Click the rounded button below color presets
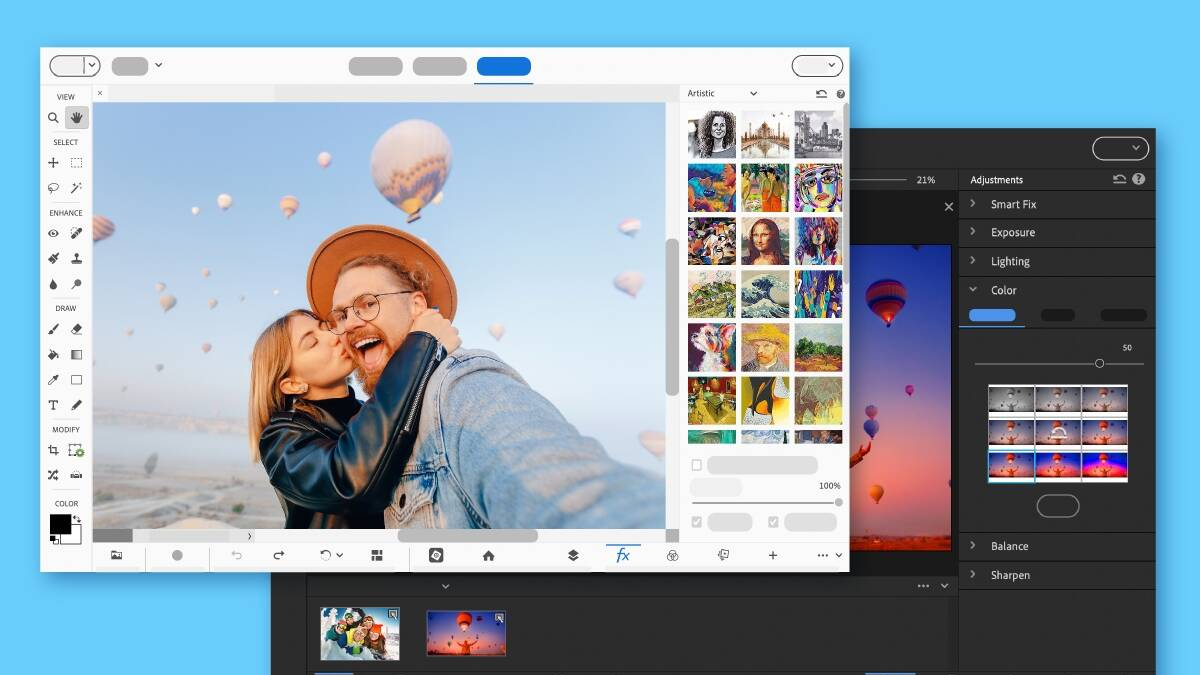 (x=1057, y=506)
